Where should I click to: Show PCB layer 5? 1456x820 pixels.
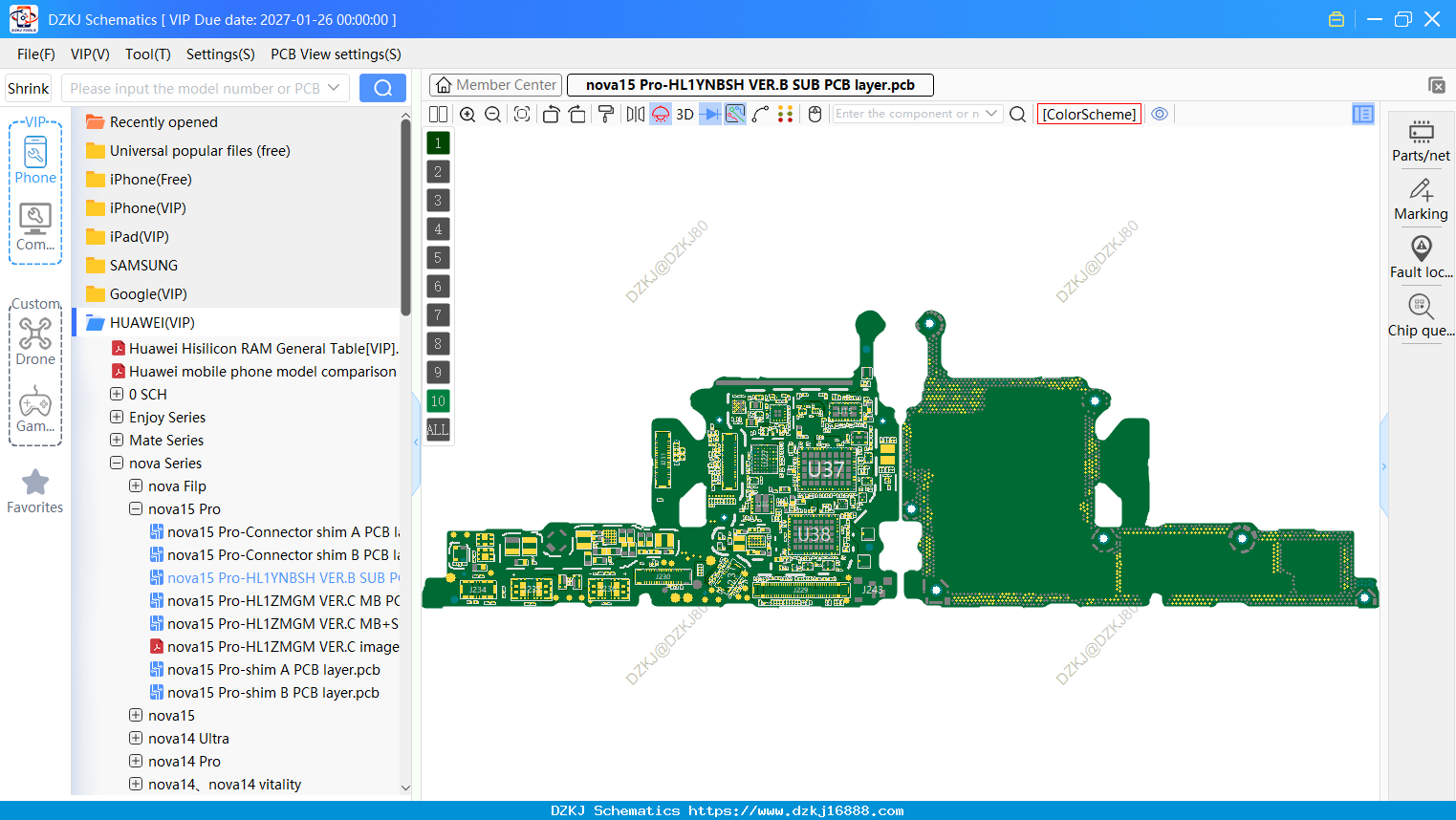coord(438,258)
